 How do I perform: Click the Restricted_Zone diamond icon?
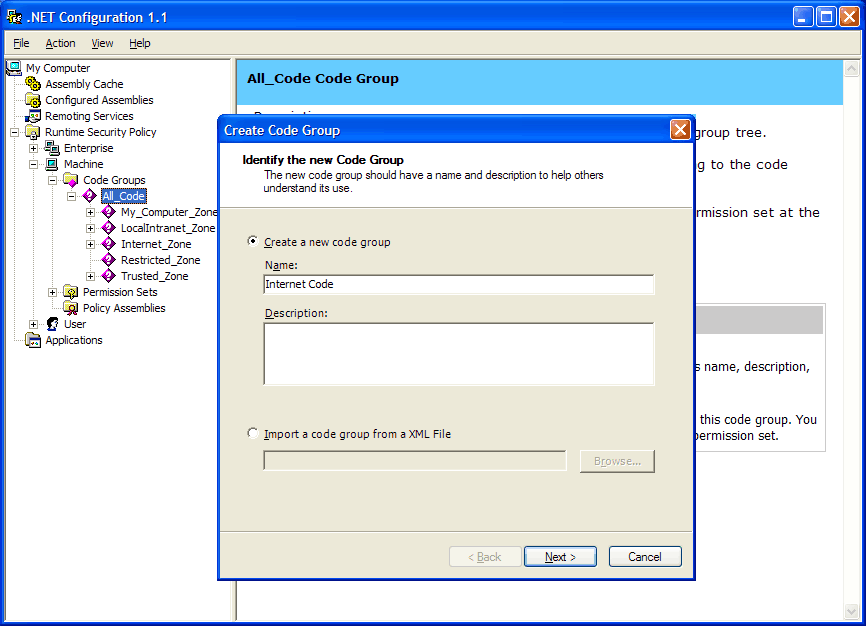coord(109,260)
